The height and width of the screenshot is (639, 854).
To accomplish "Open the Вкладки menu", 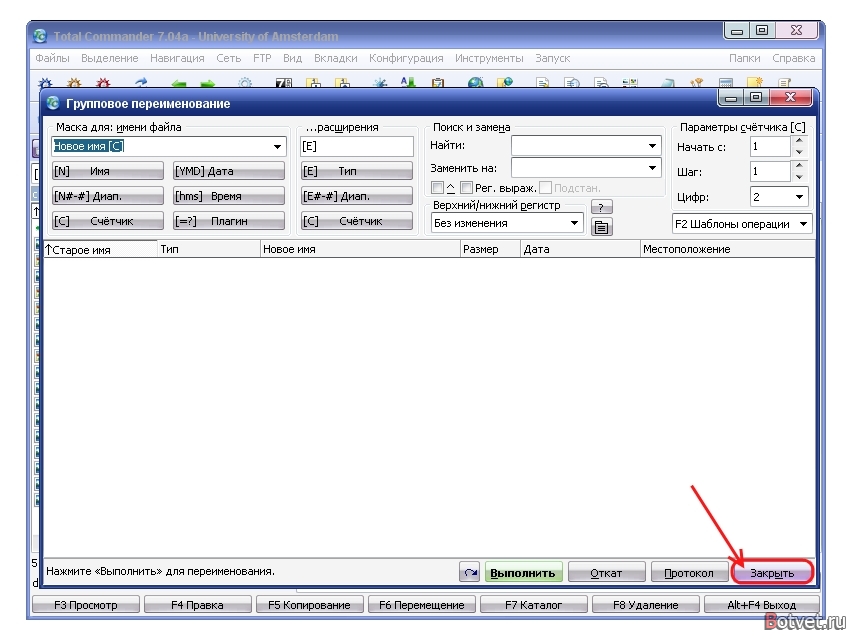I will (x=336, y=58).
